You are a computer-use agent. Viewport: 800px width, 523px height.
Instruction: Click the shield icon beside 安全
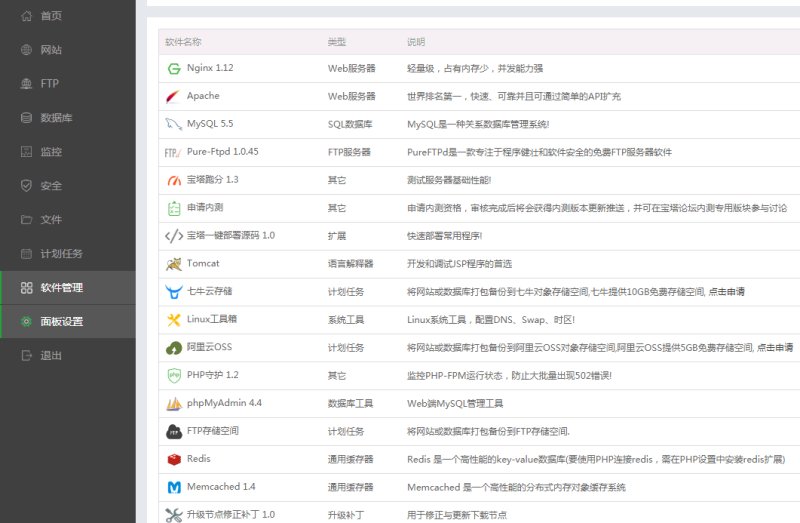[x=27, y=185]
